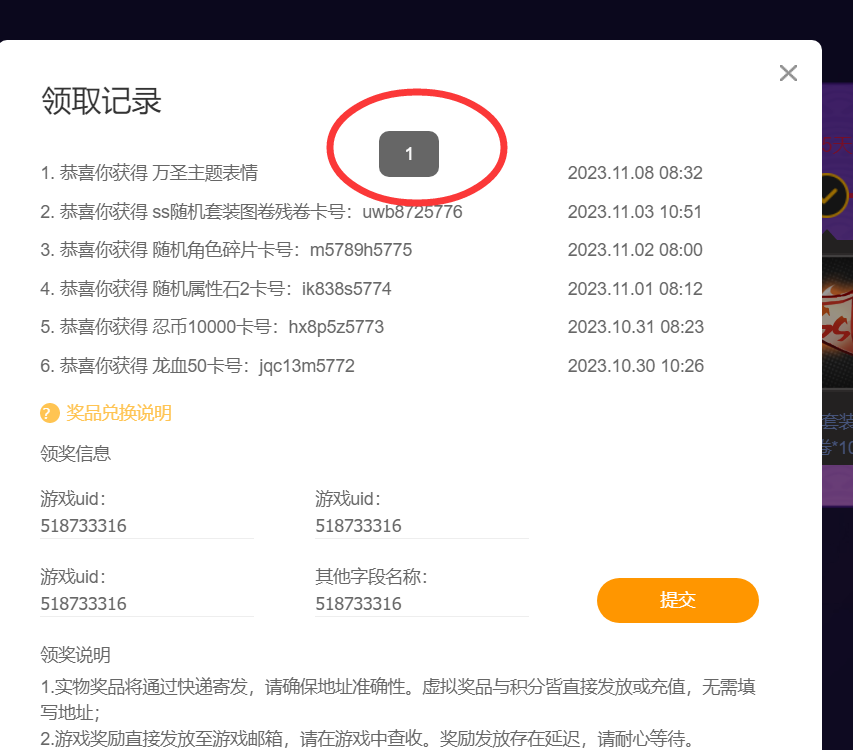Viewport: 853px width, 750px height.
Task: Select page 1 in the record pagination
Action: [409, 154]
